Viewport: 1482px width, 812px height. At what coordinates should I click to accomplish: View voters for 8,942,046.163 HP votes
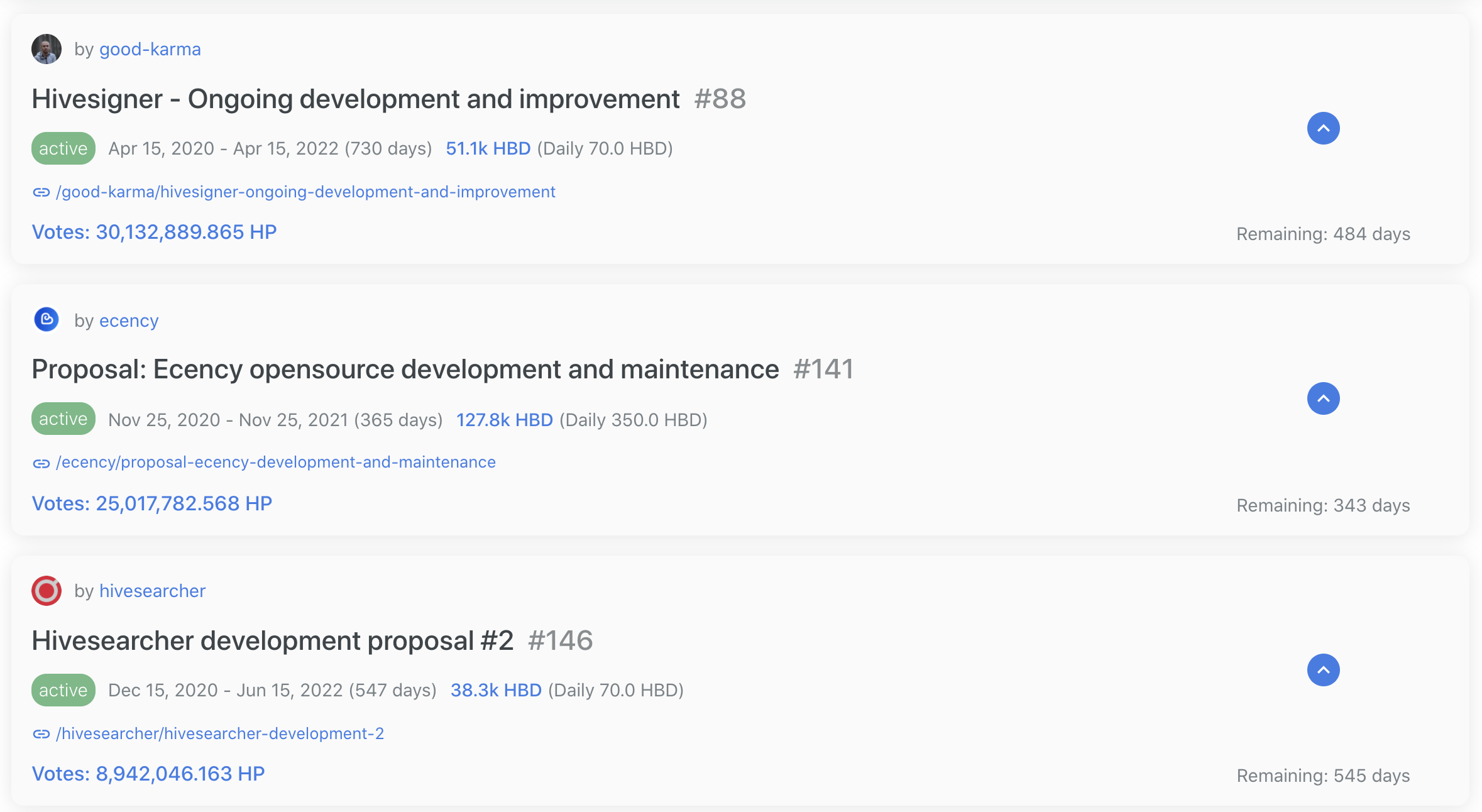(x=148, y=774)
